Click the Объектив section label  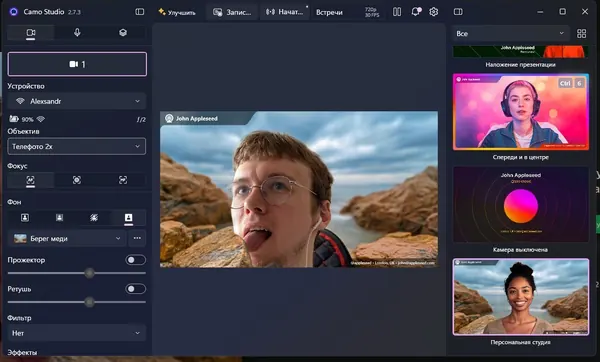coord(23,131)
